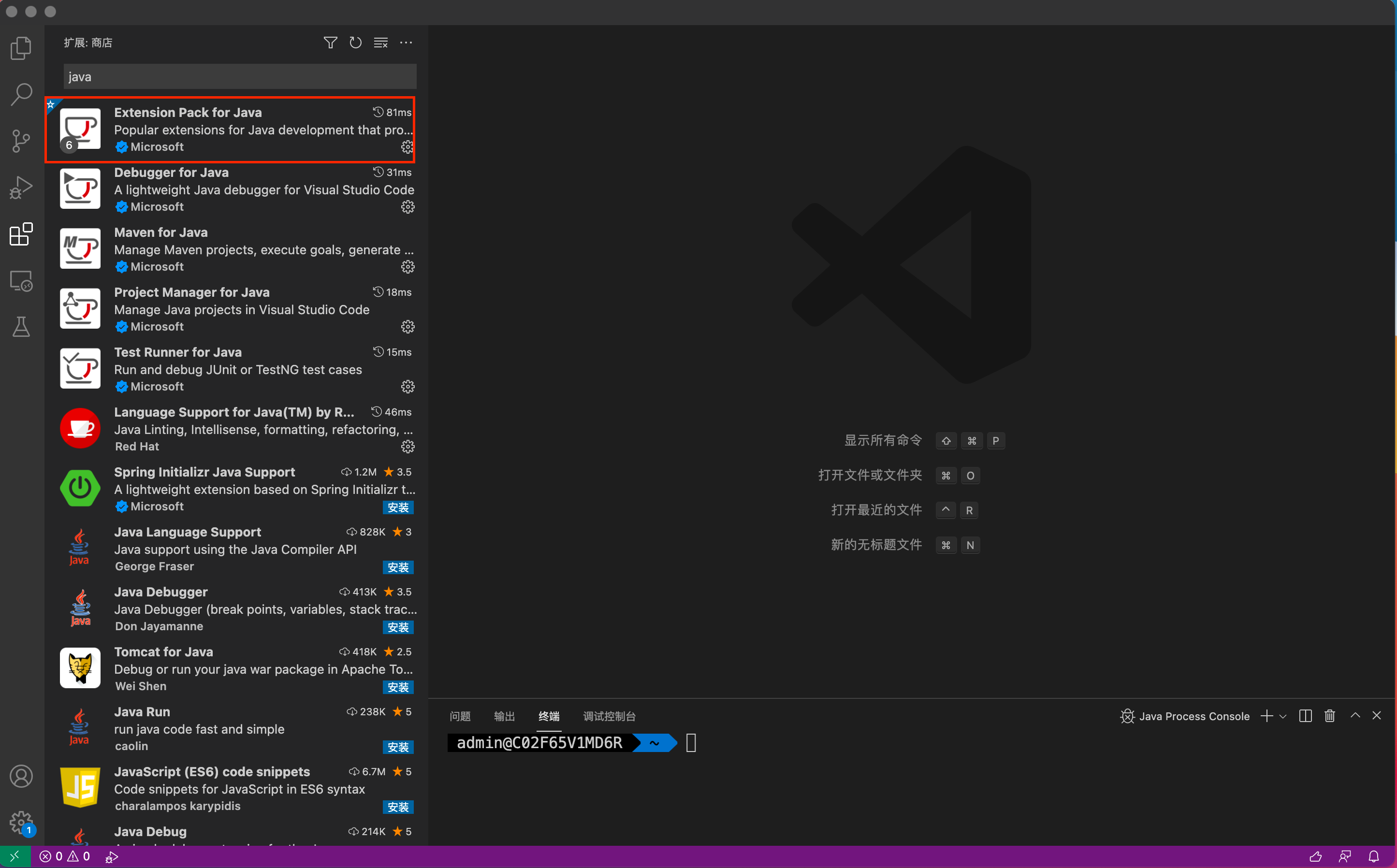Clear extension search results
This screenshot has width=1397, height=868.
pos(381,43)
